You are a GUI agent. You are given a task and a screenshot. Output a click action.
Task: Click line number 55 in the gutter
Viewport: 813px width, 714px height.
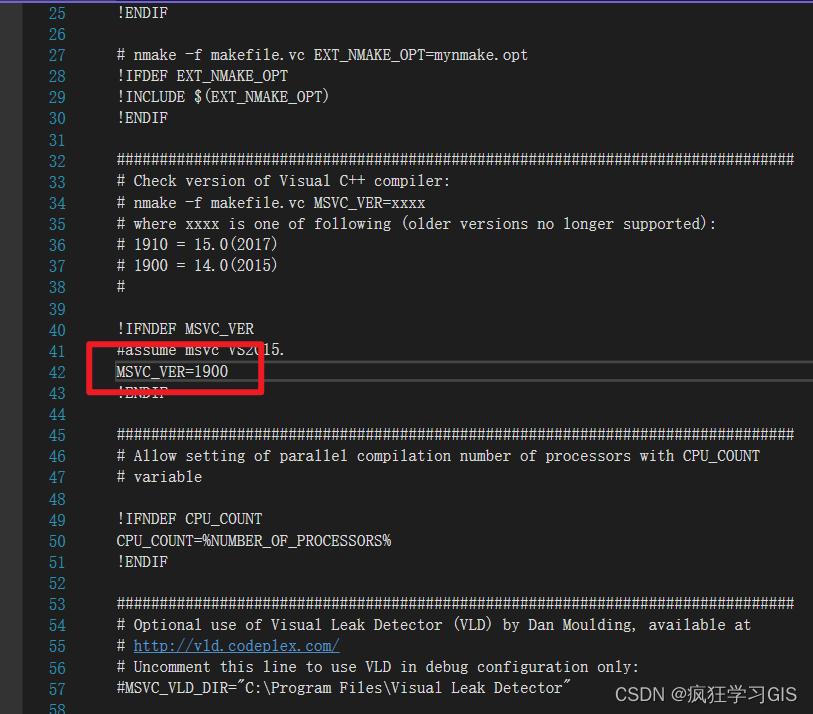[58, 646]
